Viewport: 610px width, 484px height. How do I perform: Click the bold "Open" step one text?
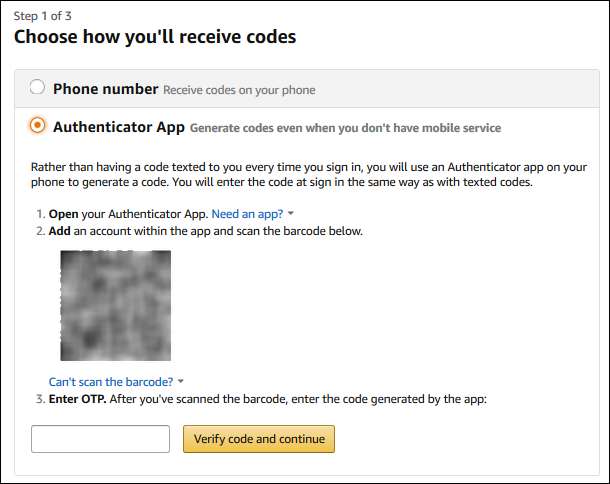point(65,214)
